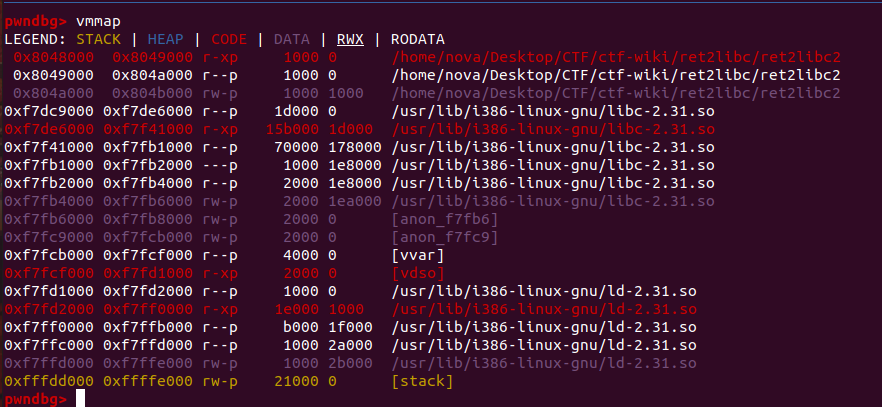Click the vmmap command text on the first line
The image size is (882, 407).
click(98, 20)
